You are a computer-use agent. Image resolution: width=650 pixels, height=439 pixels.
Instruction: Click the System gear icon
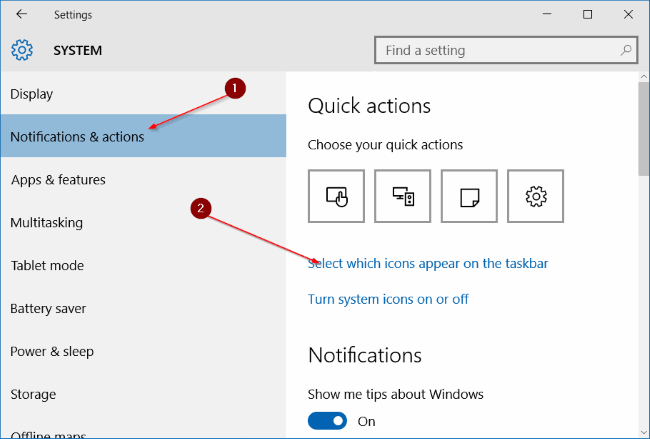click(22, 50)
